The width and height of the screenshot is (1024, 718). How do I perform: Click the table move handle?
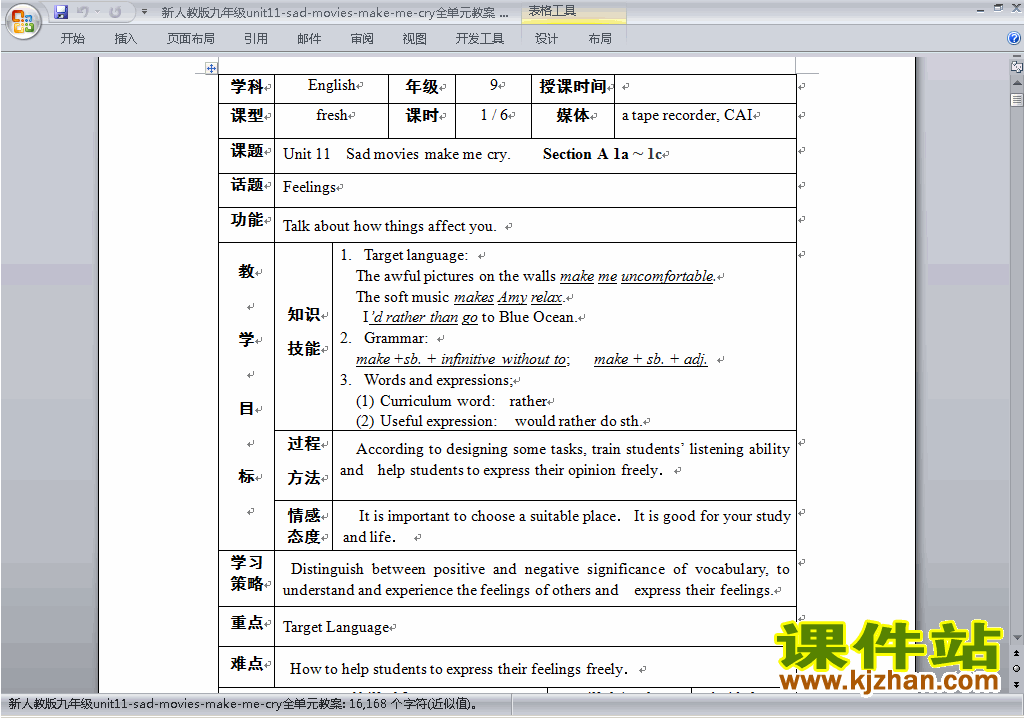tap(211, 68)
